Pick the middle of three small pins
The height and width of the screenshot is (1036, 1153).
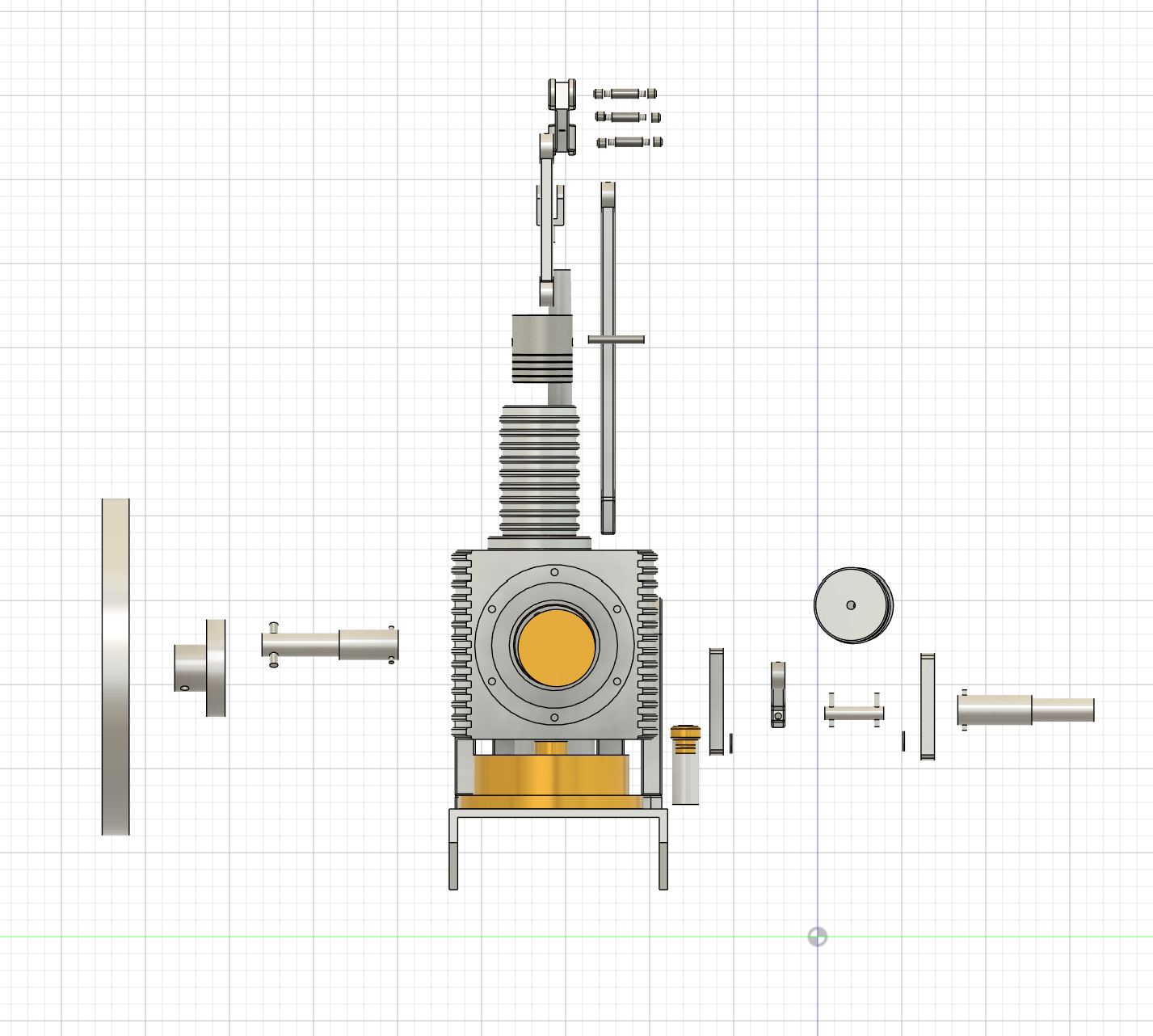(628, 117)
